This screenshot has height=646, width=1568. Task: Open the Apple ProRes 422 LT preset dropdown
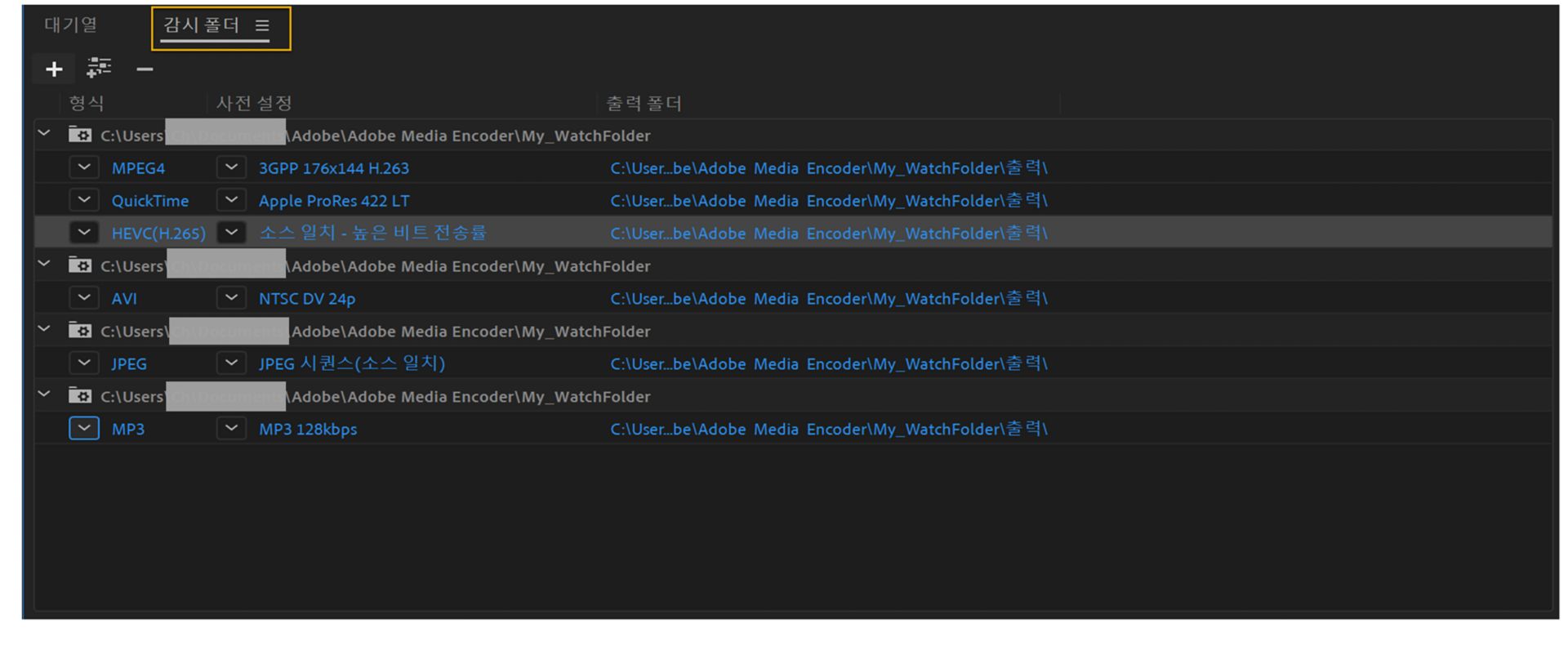click(x=231, y=200)
